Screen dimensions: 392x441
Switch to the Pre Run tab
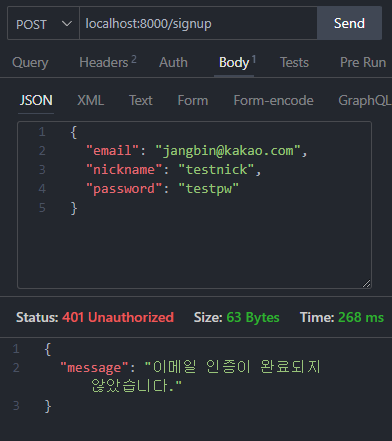pyautogui.click(x=363, y=62)
